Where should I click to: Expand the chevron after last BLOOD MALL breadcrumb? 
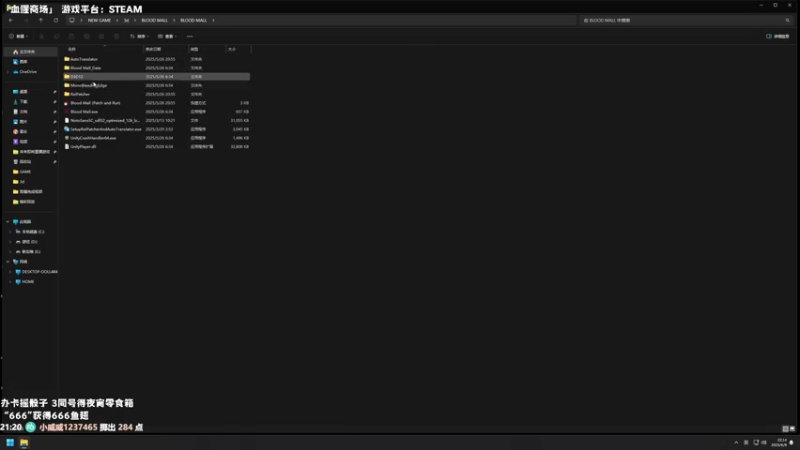pos(213,20)
